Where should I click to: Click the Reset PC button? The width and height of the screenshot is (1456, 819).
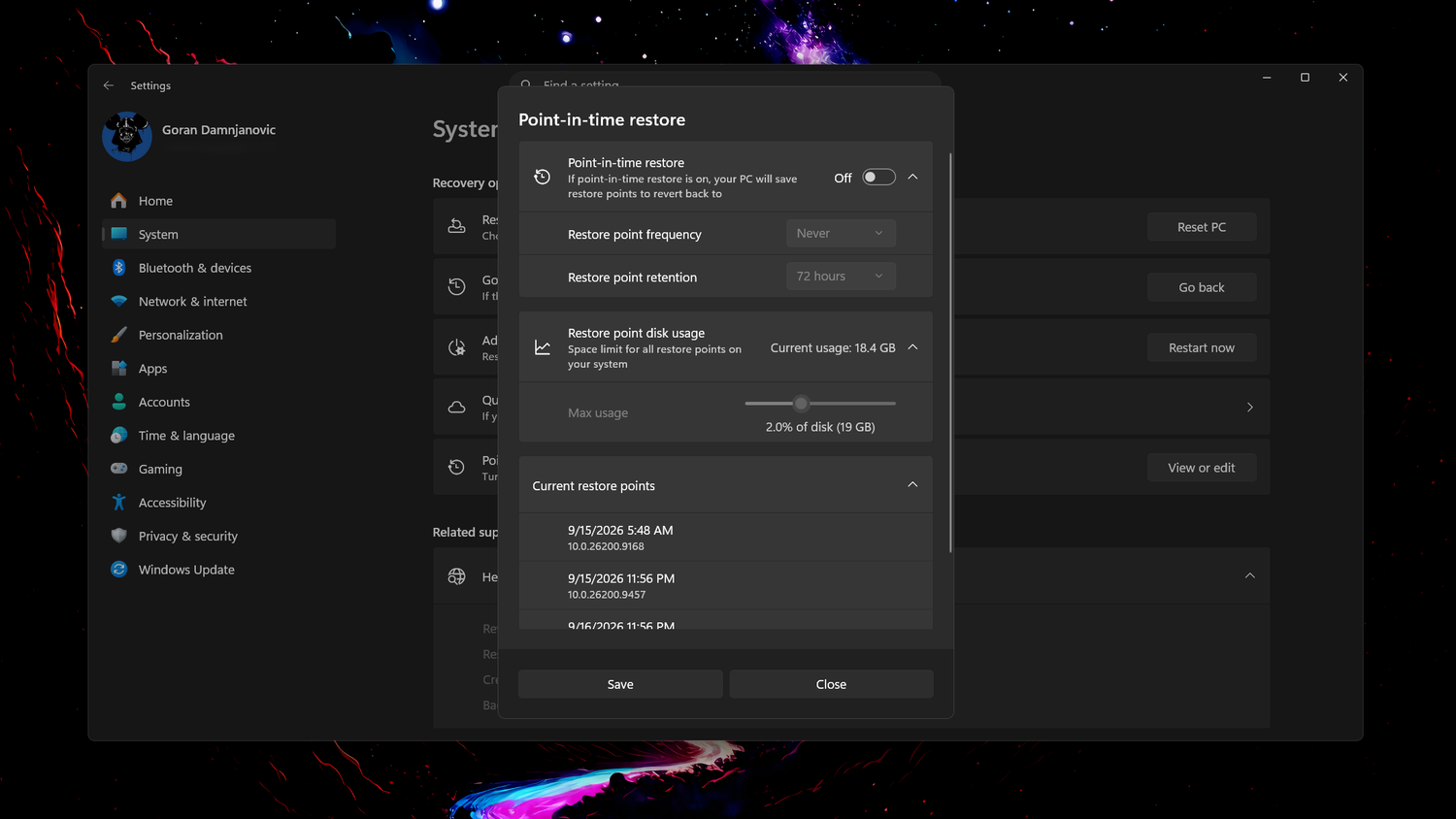(1202, 227)
